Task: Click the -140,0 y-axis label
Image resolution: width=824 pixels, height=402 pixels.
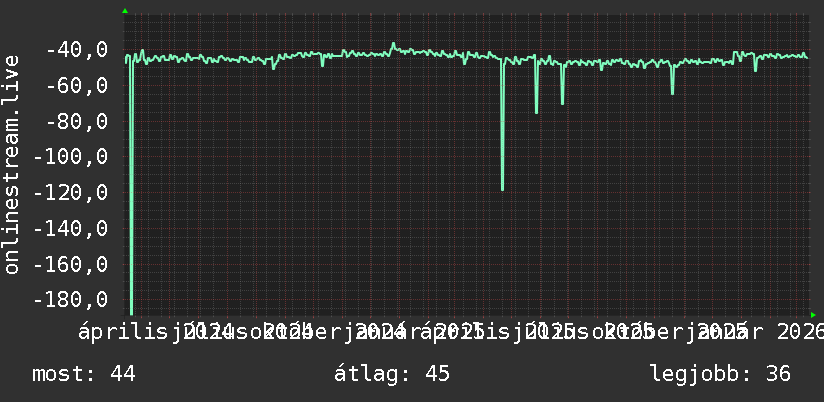Action: [71, 228]
